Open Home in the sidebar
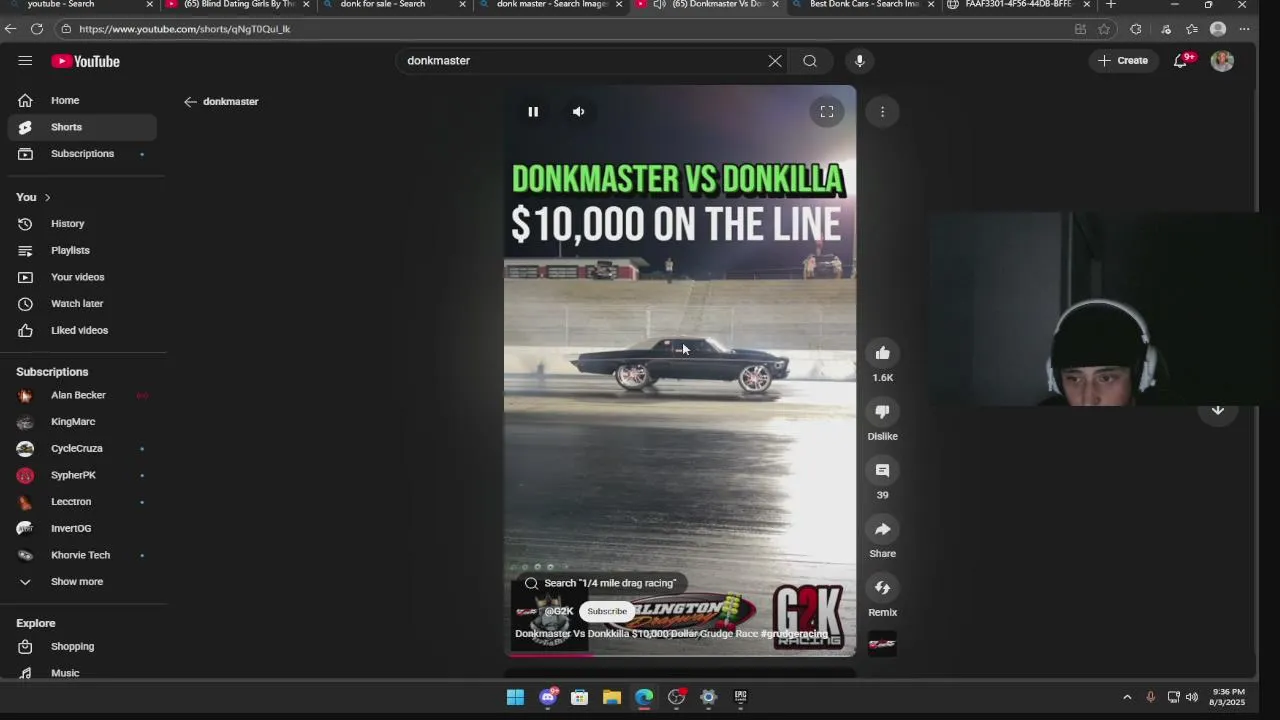 82,100
